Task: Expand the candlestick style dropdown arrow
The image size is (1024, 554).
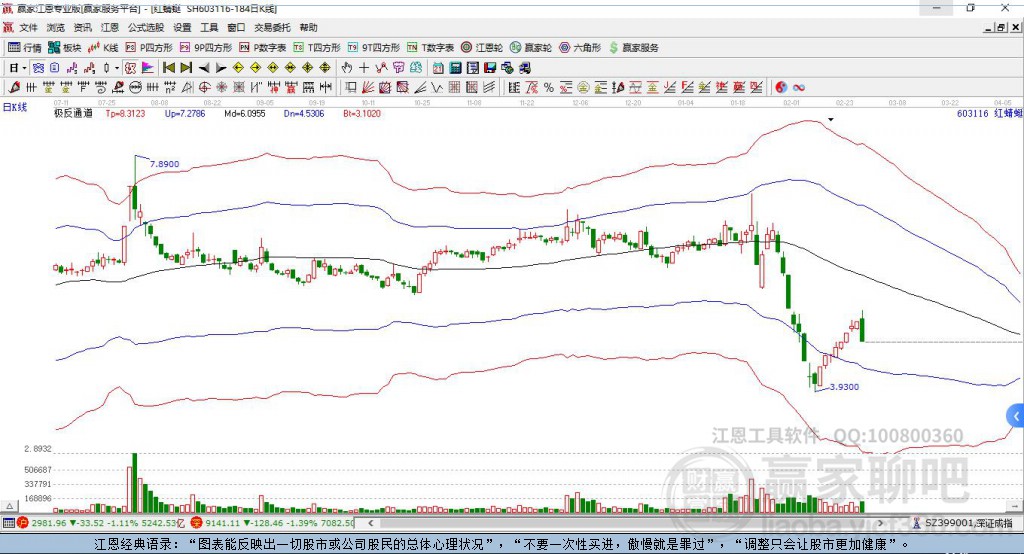Action: tap(117, 68)
